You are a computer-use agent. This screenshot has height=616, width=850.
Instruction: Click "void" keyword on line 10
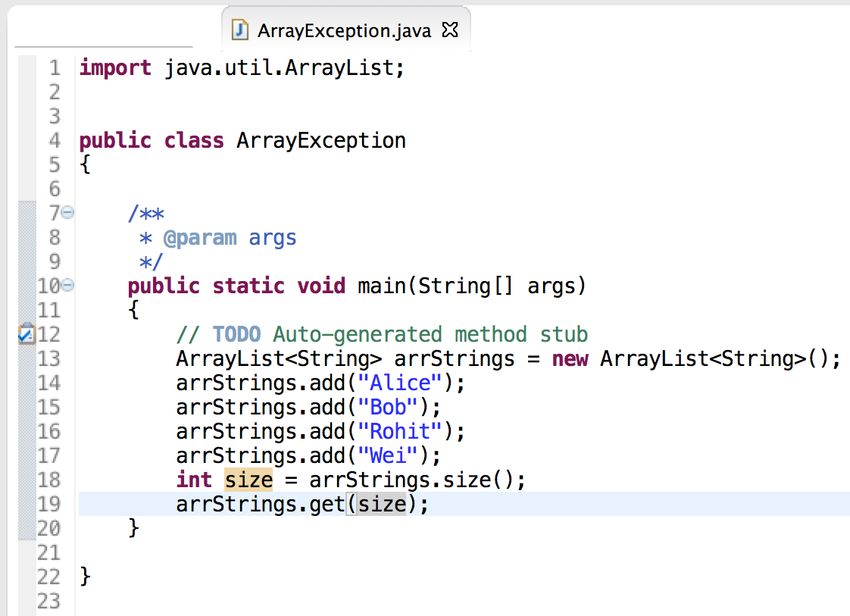(321, 285)
